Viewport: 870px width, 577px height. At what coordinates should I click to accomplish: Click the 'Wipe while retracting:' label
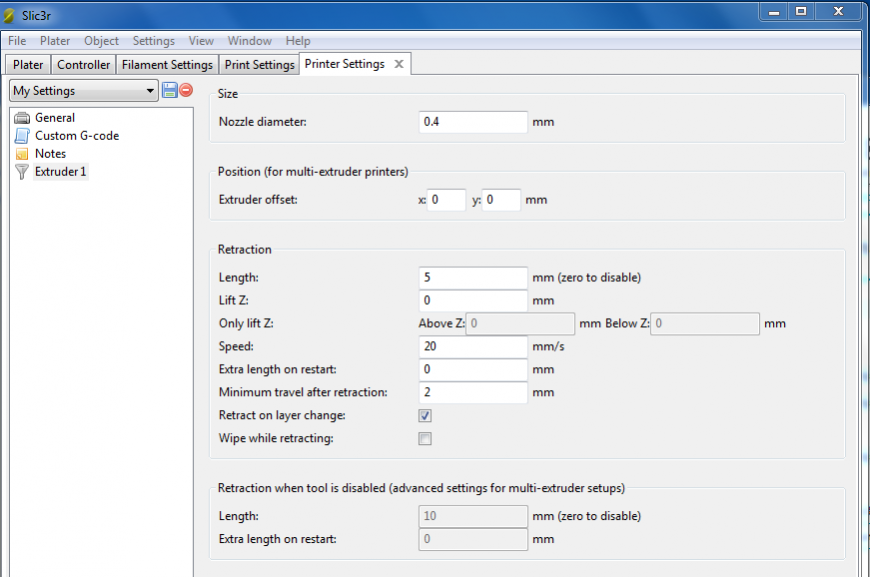pos(276,438)
